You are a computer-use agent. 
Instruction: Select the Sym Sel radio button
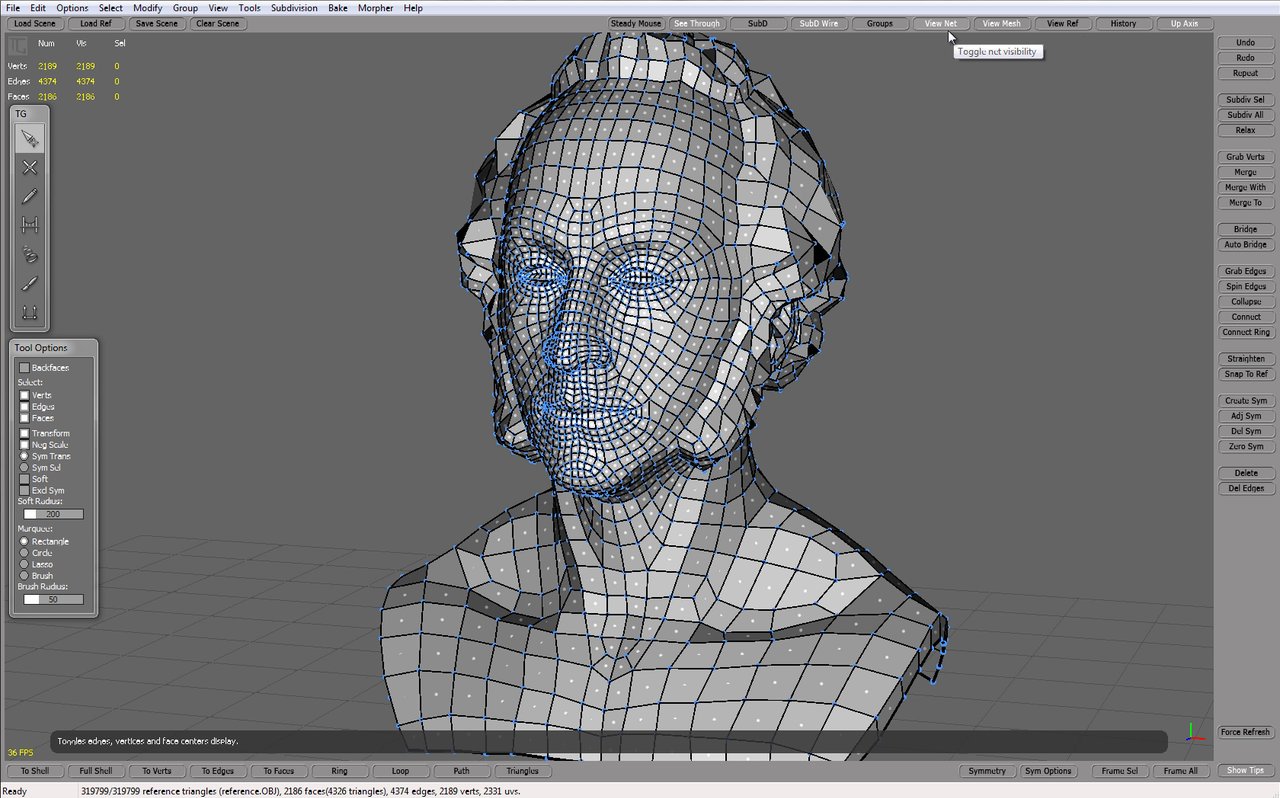click(25, 467)
